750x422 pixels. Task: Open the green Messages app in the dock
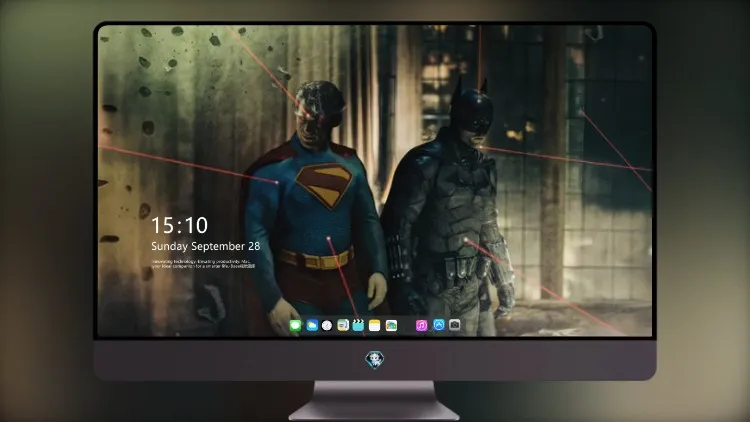click(x=296, y=325)
